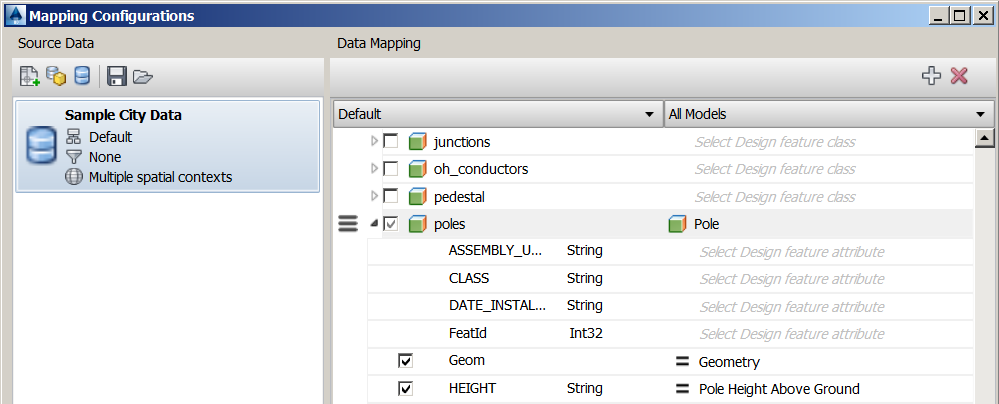The height and width of the screenshot is (404, 999).
Task: Tick the oh_conductors checkbox
Action: click(x=391, y=169)
